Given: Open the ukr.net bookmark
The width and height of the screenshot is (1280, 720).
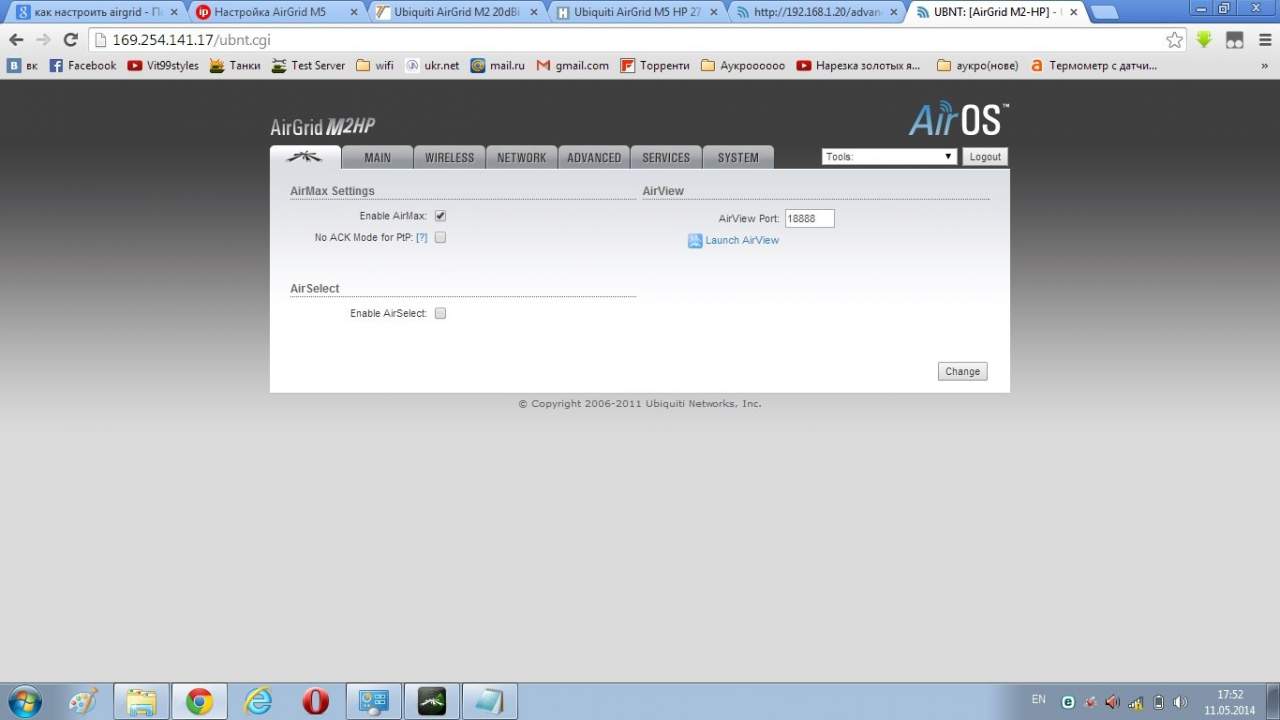Looking at the screenshot, I should [x=432, y=66].
